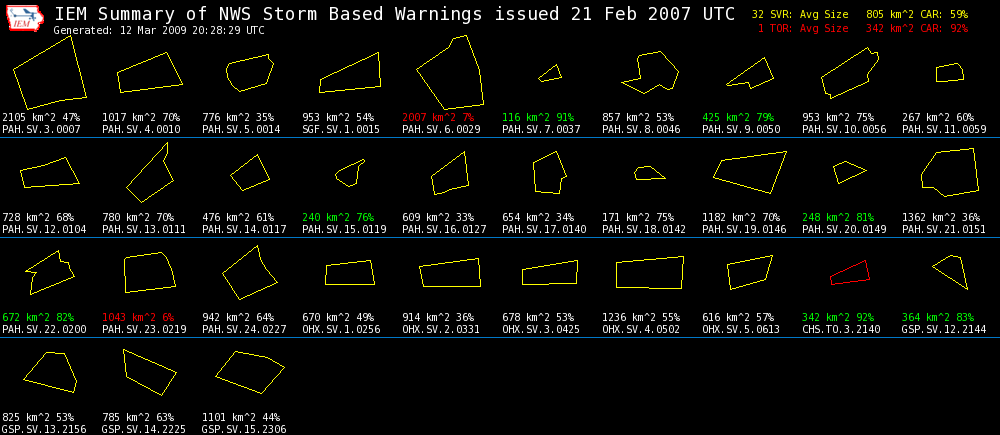Click the GSP.SV.14.2225 warning polygon
This screenshot has width=1000, height=435.
[x=149, y=371]
